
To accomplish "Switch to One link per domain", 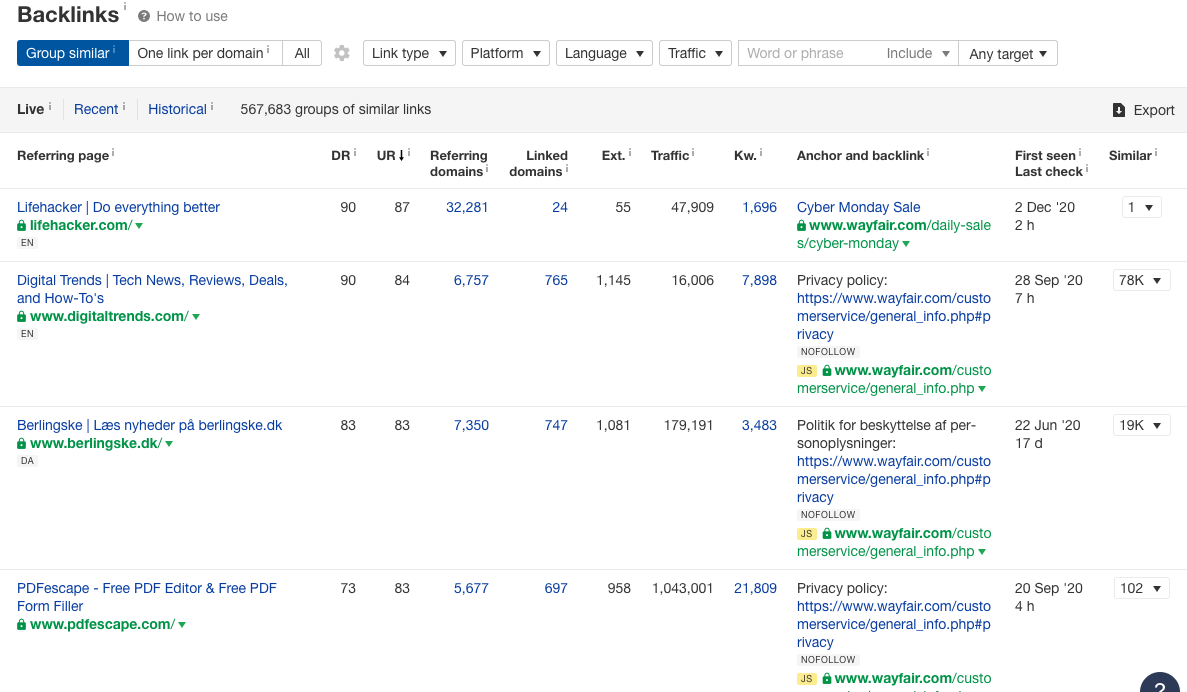I will click(x=199, y=52).
